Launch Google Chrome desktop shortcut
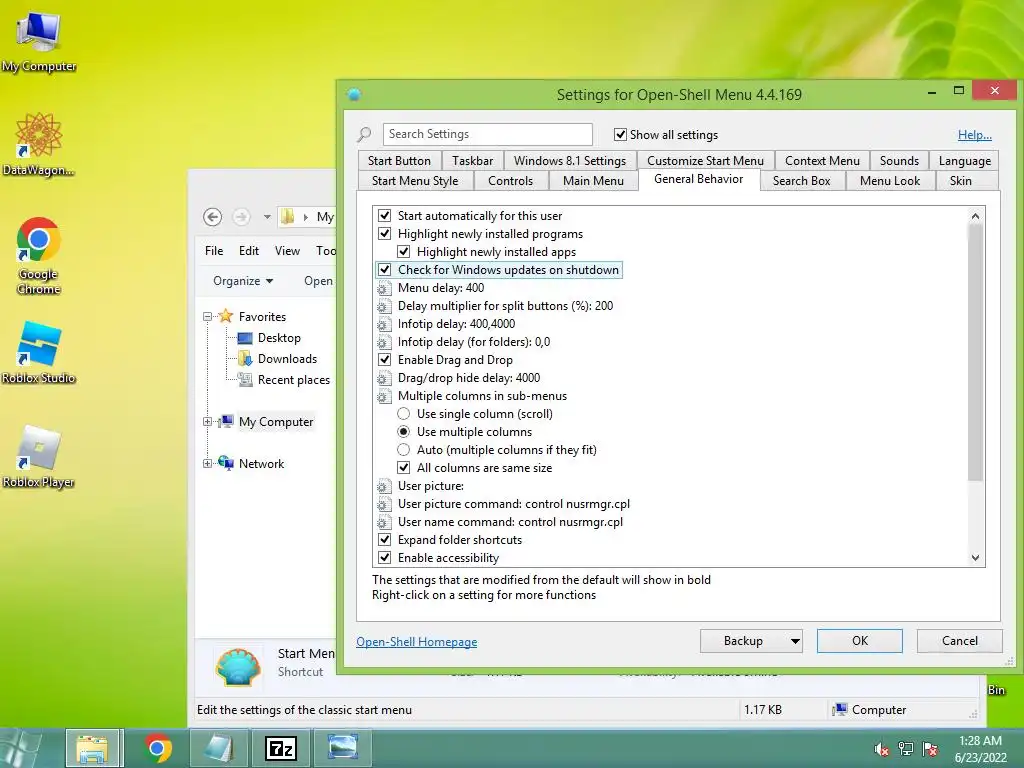 39,255
